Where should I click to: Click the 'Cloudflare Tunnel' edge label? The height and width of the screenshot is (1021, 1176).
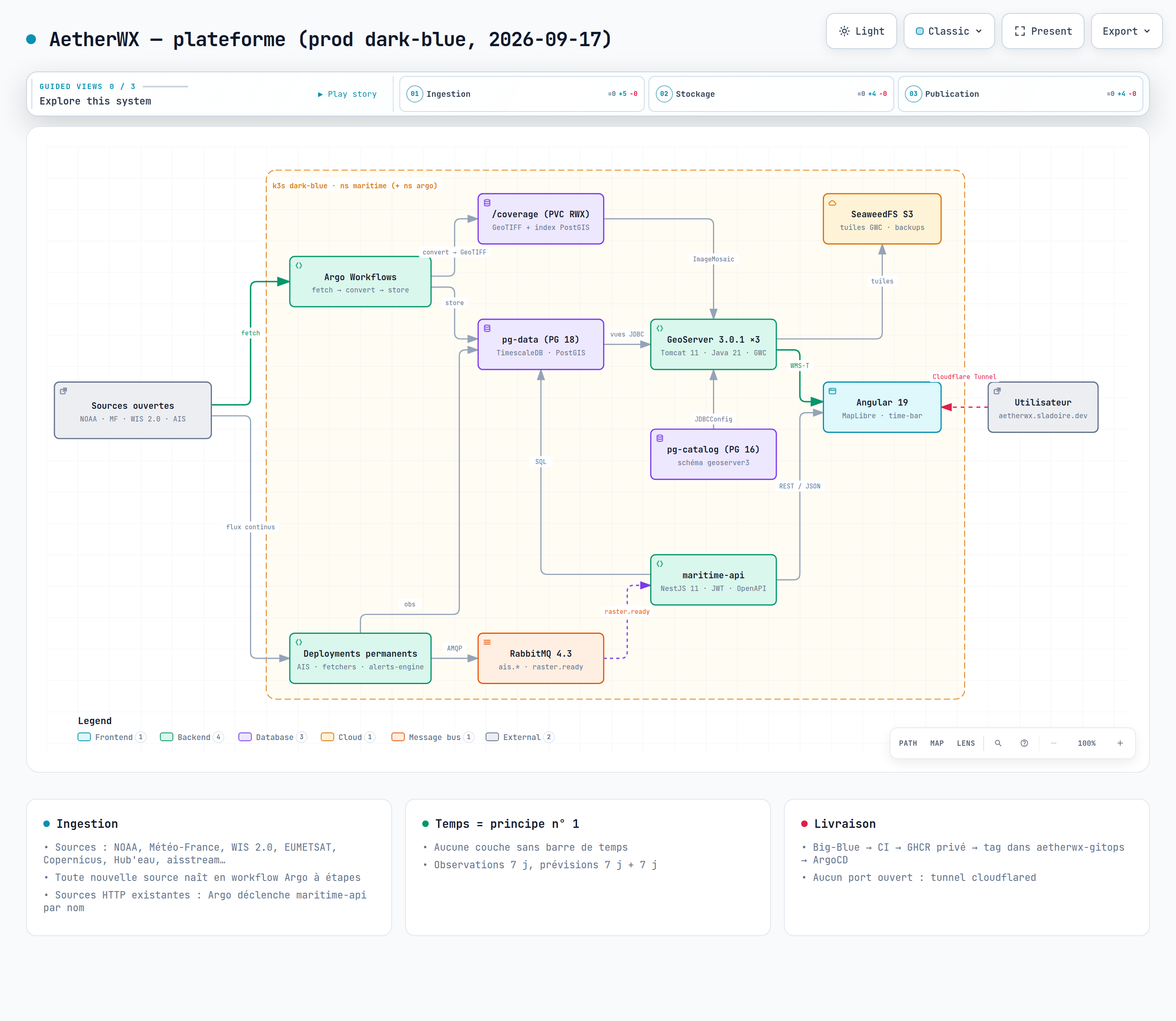pyautogui.click(x=964, y=377)
